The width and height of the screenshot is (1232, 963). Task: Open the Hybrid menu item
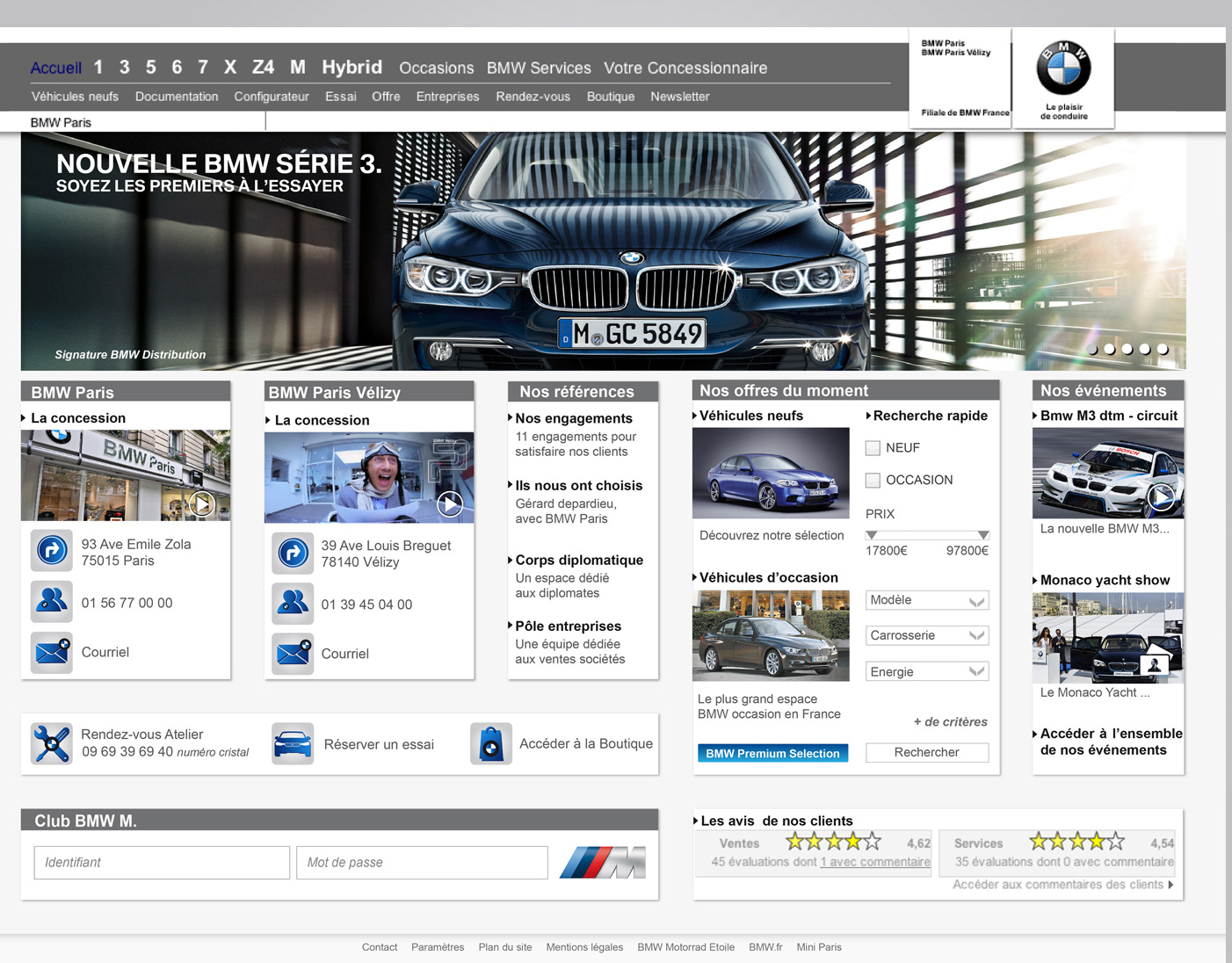coord(351,67)
